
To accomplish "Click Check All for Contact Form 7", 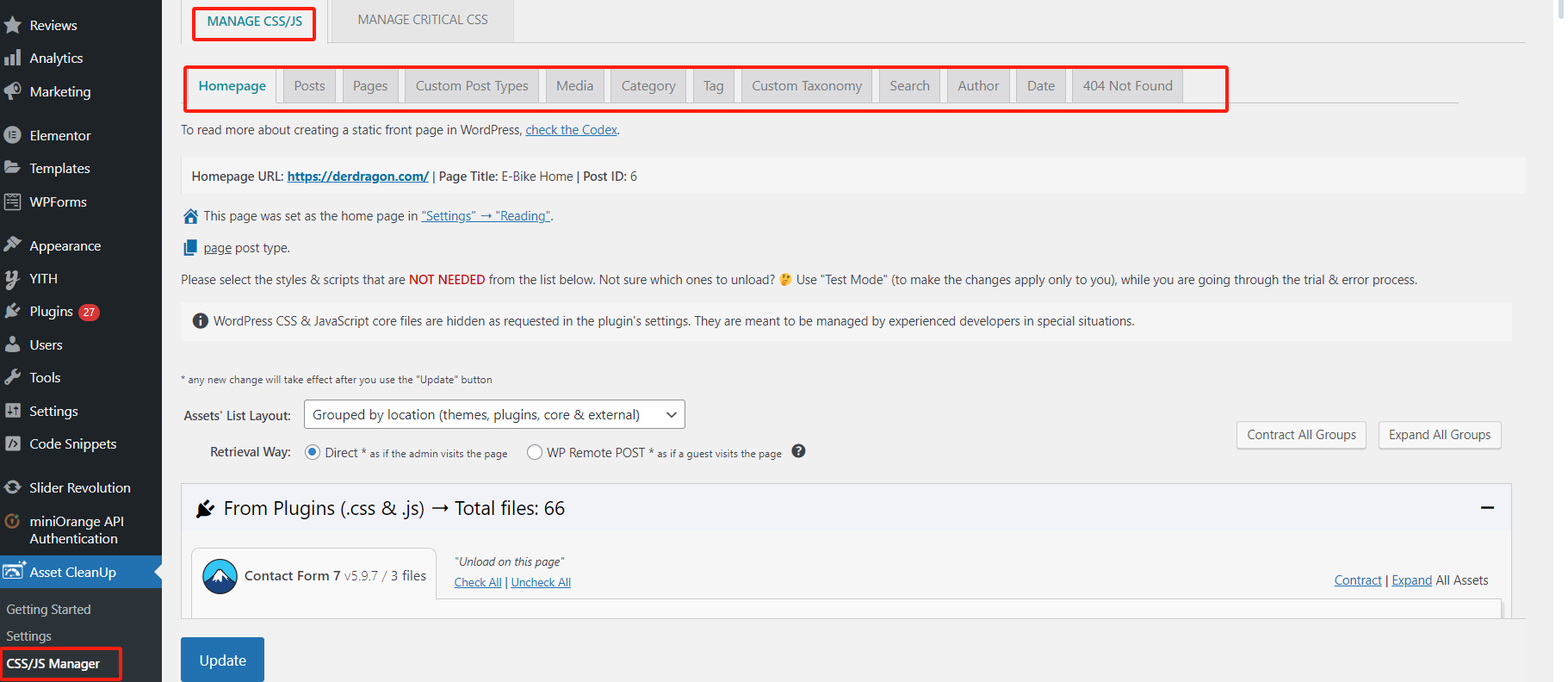I will point(477,583).
